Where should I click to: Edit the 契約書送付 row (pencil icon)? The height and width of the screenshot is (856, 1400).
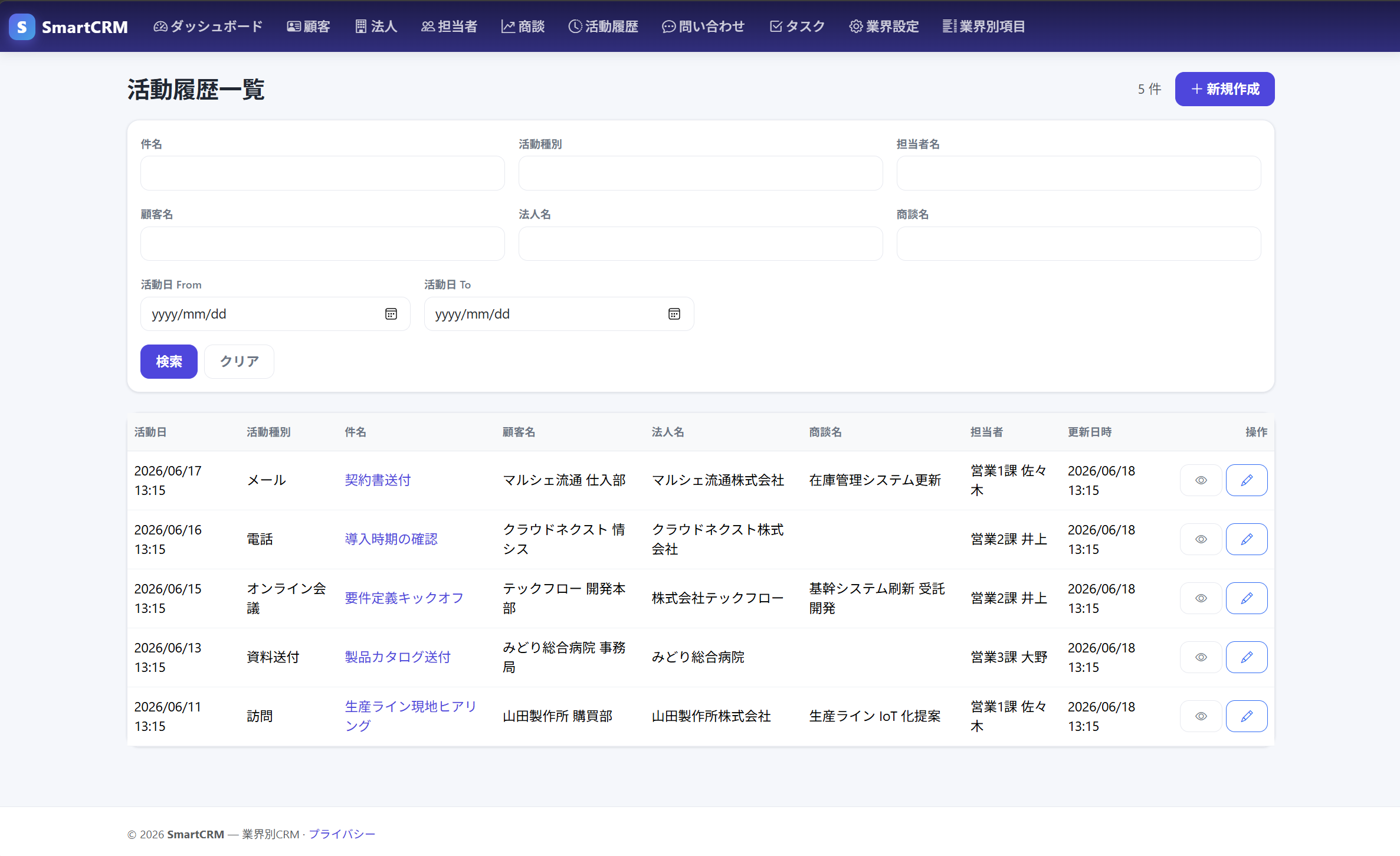point(1246,480)
